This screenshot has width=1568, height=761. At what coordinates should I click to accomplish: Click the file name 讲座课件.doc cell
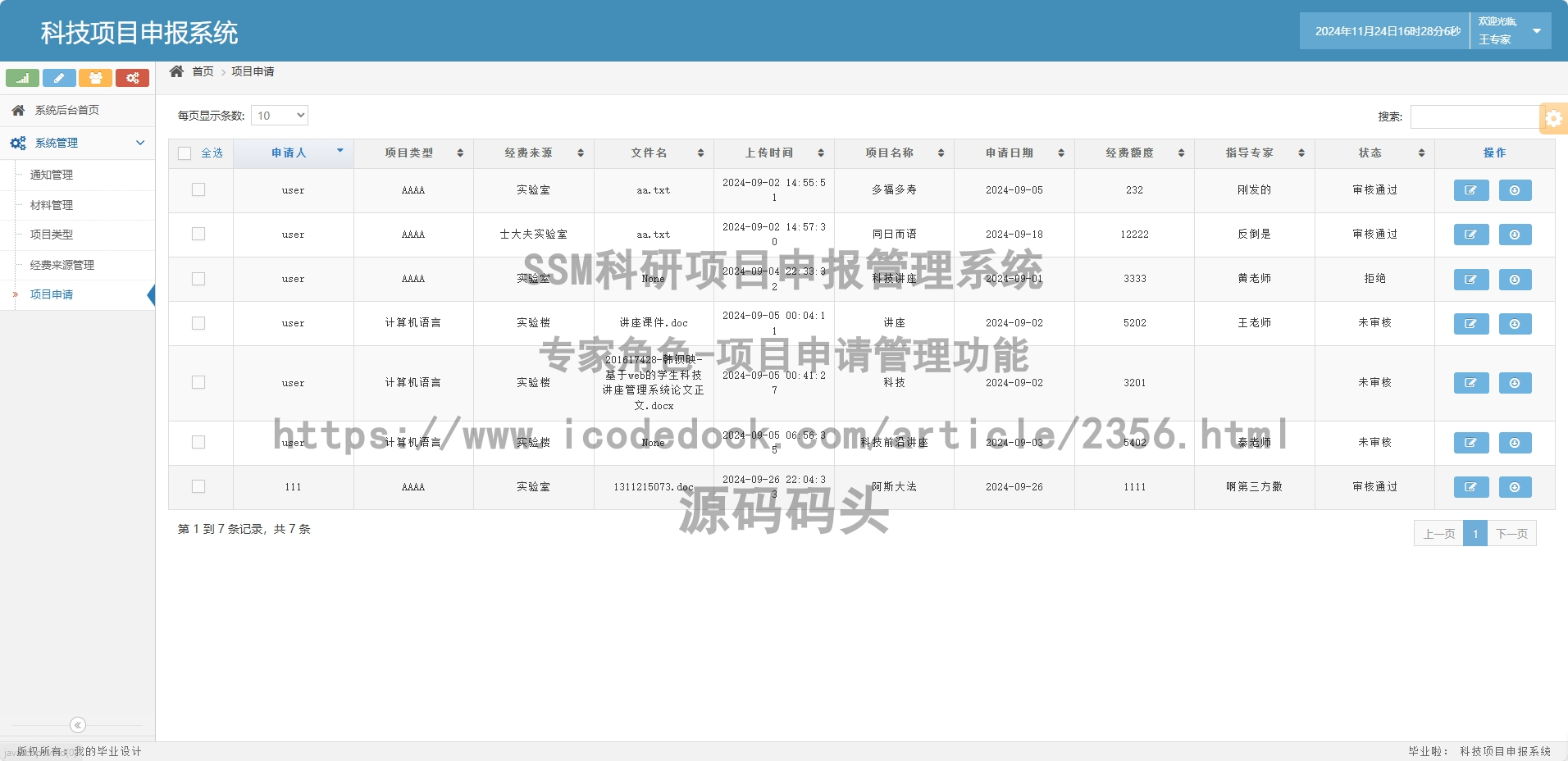pos(654,323)
